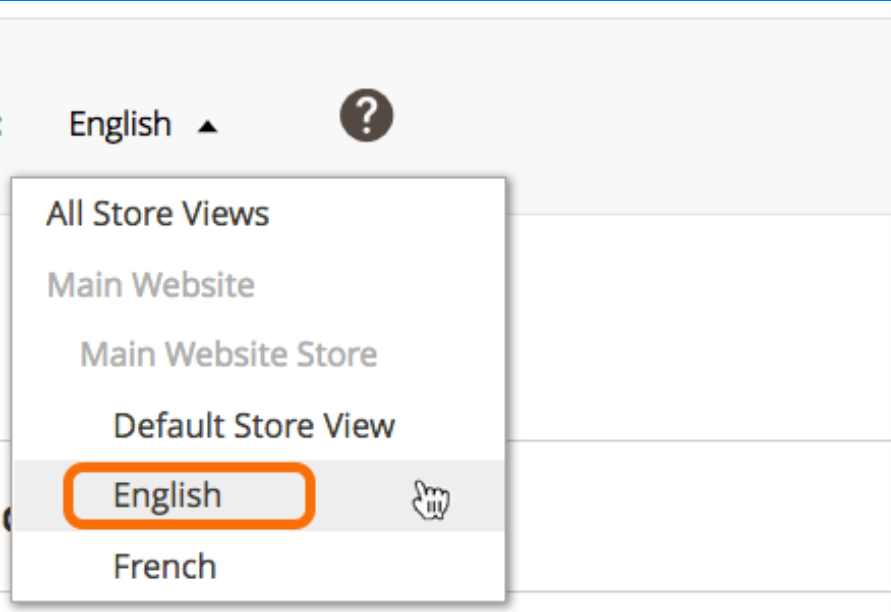Click the greyed-out Main Website Store entry

tap(228, 354)
